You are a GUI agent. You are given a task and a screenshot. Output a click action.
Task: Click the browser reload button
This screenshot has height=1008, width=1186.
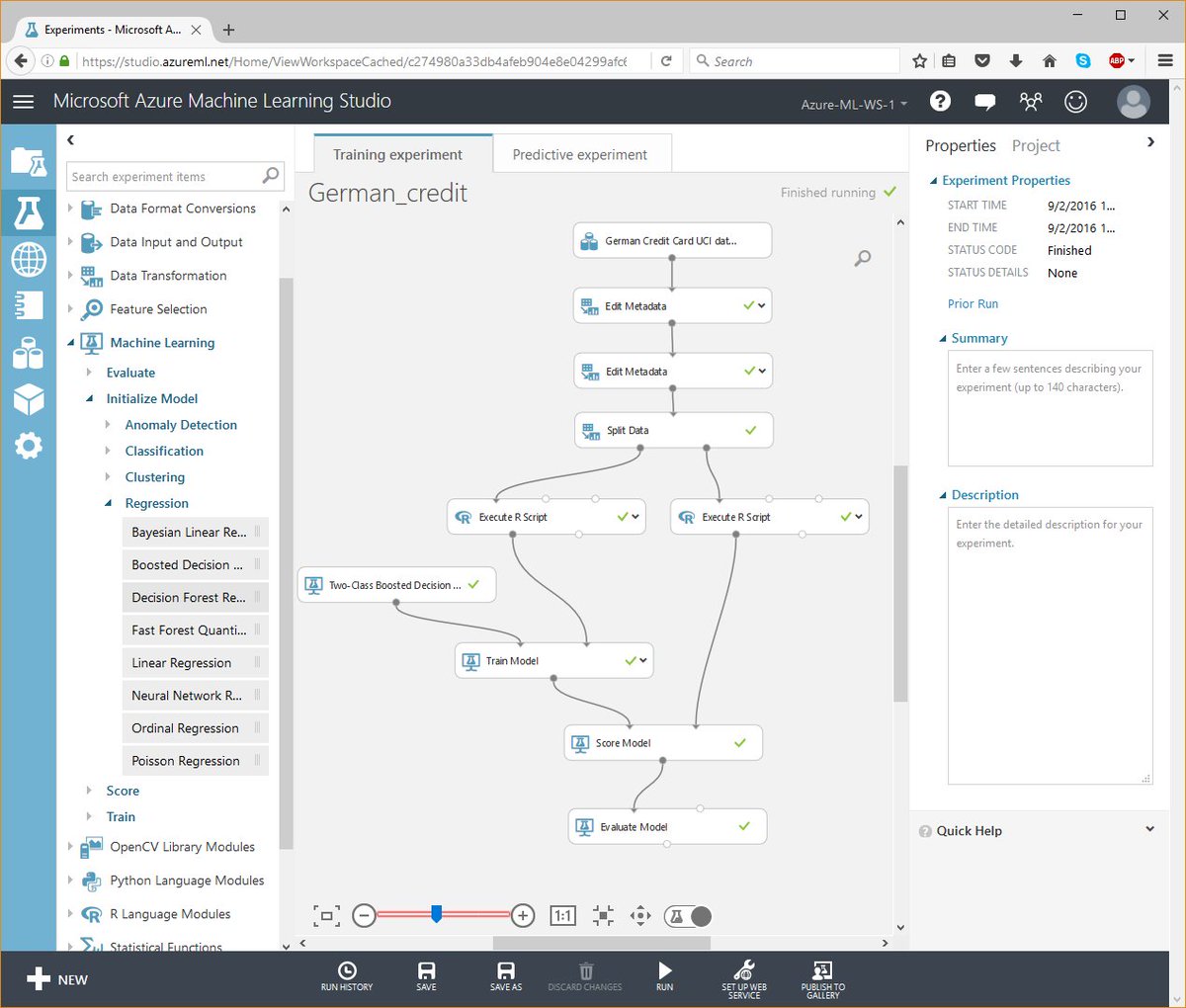666,61
